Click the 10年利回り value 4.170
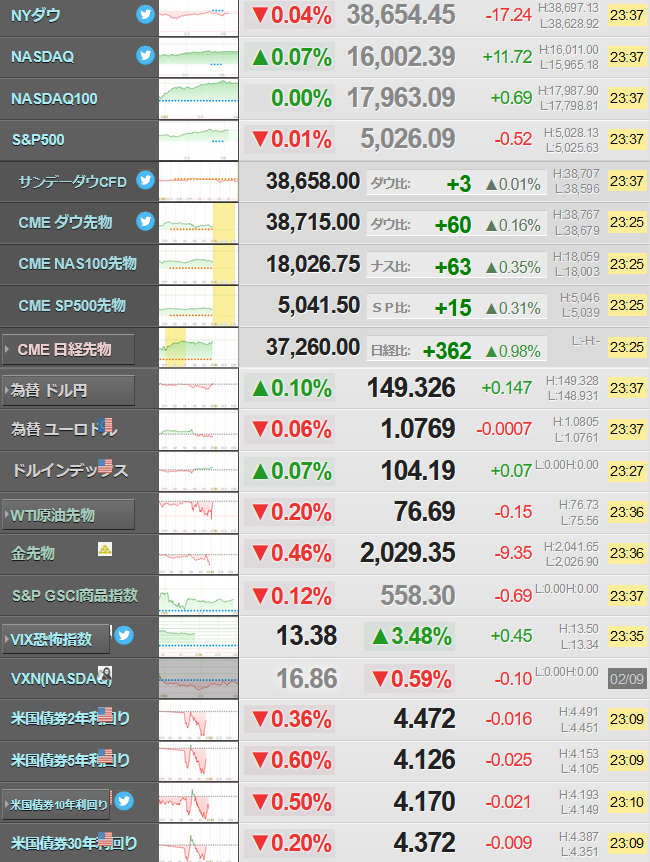The image size is (650, 862). click(425, 802)
